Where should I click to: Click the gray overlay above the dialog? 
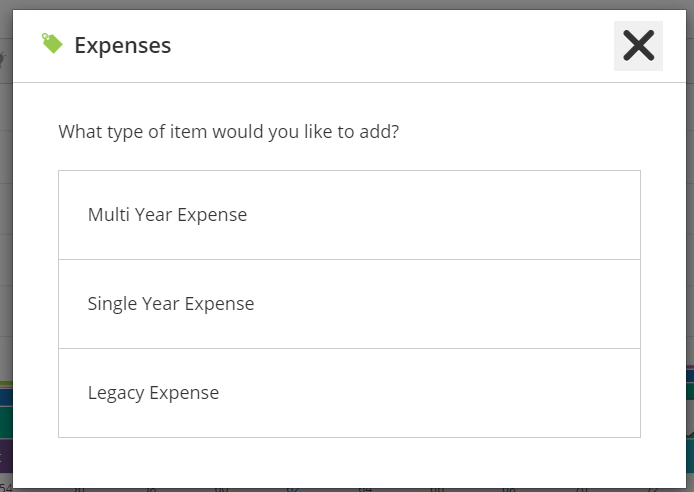(347, 4)
